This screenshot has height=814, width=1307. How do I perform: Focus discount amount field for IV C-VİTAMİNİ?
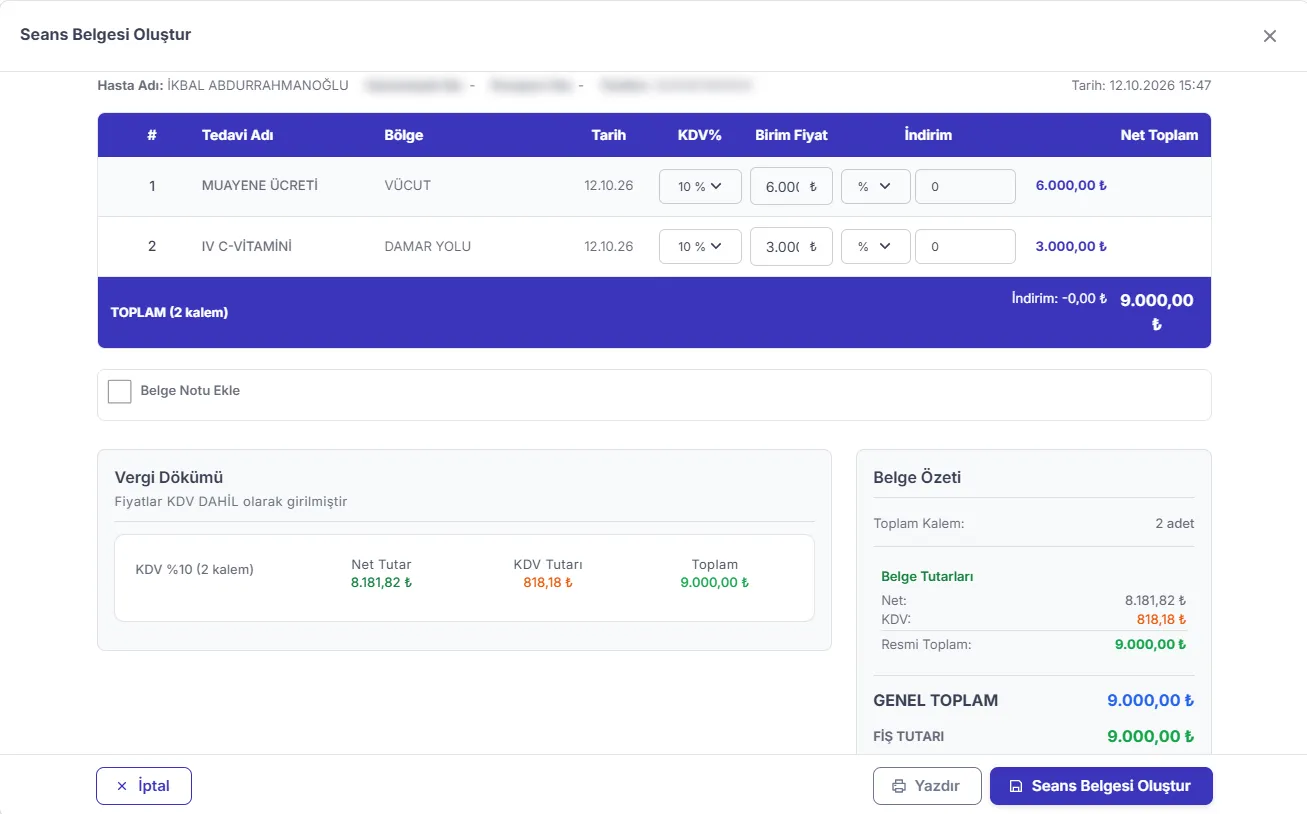[x=965, y=247]
